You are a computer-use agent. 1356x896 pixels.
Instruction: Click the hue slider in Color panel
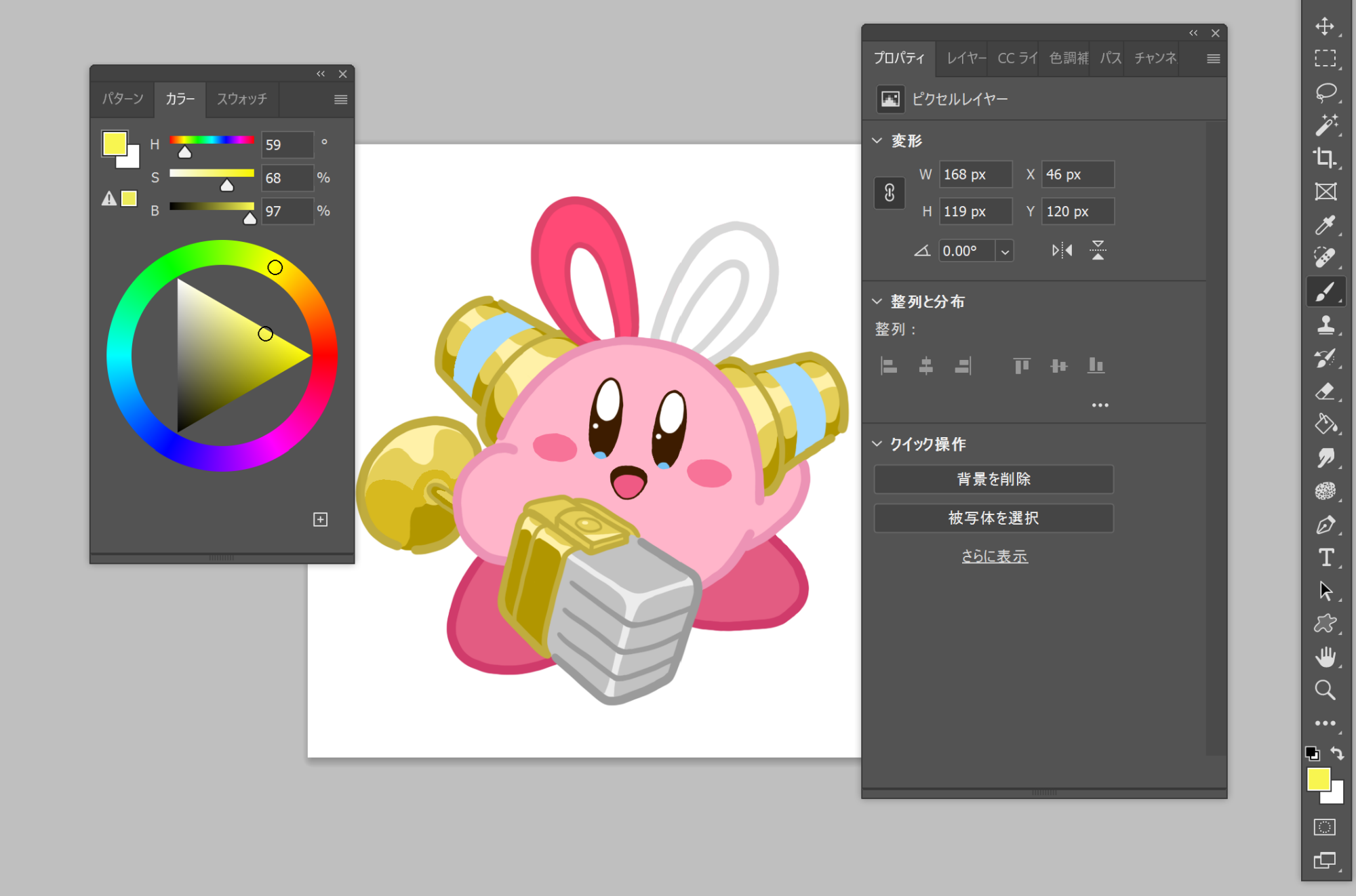tap(212, 140)
